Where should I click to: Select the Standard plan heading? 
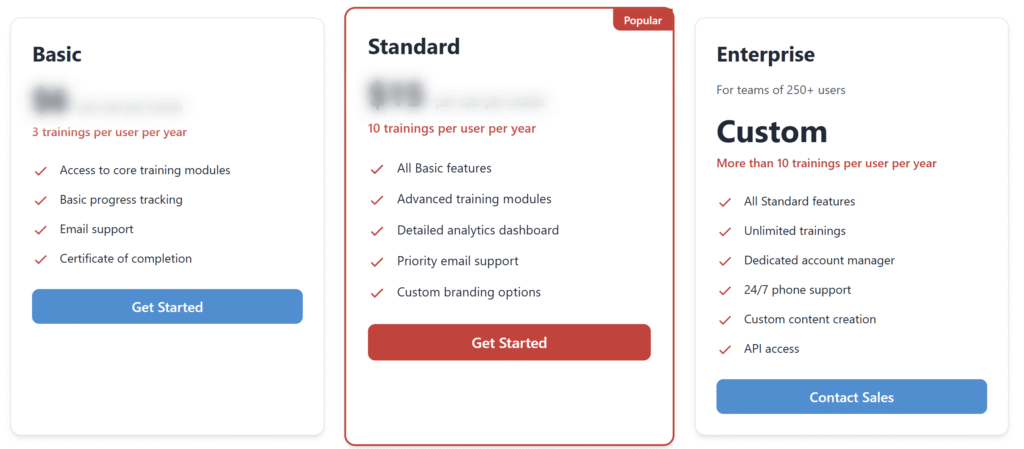414,46
